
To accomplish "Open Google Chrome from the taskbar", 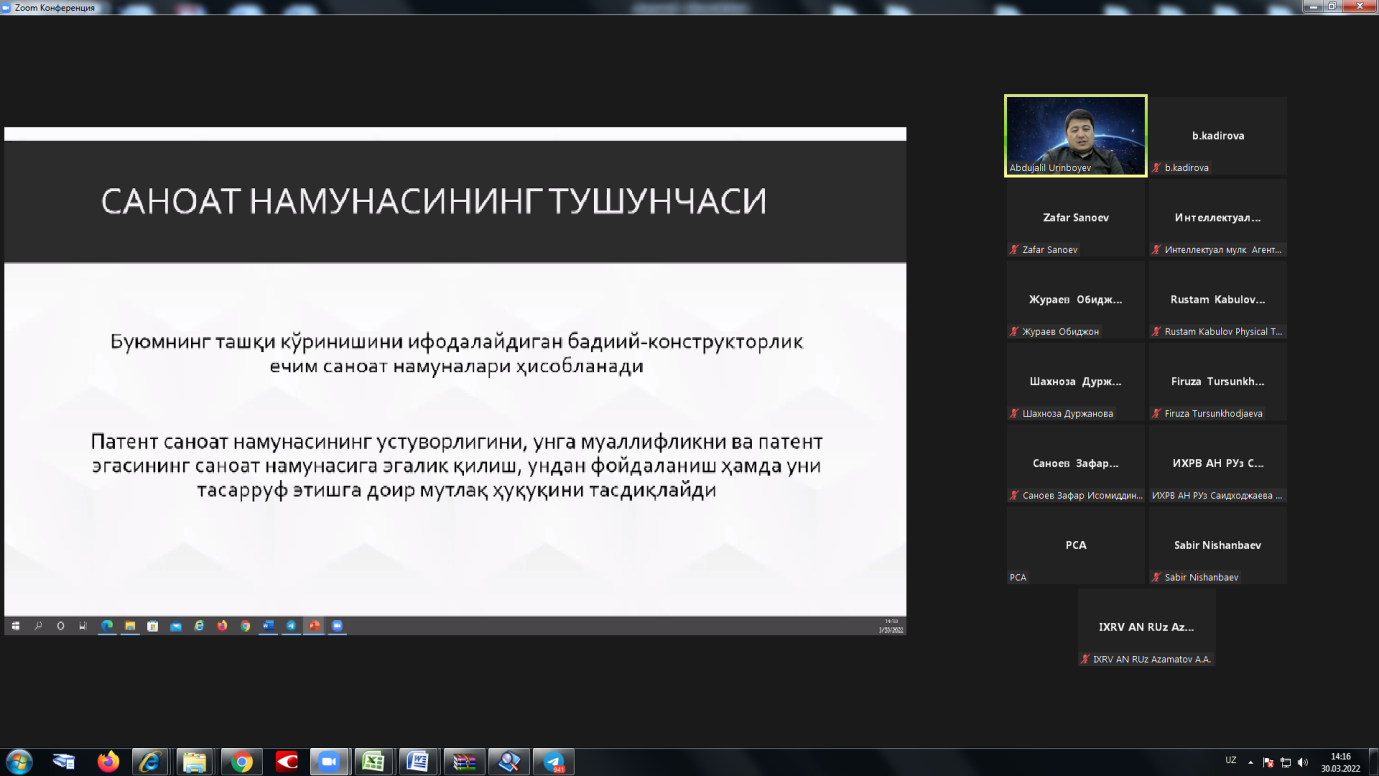I will [241, 762].
